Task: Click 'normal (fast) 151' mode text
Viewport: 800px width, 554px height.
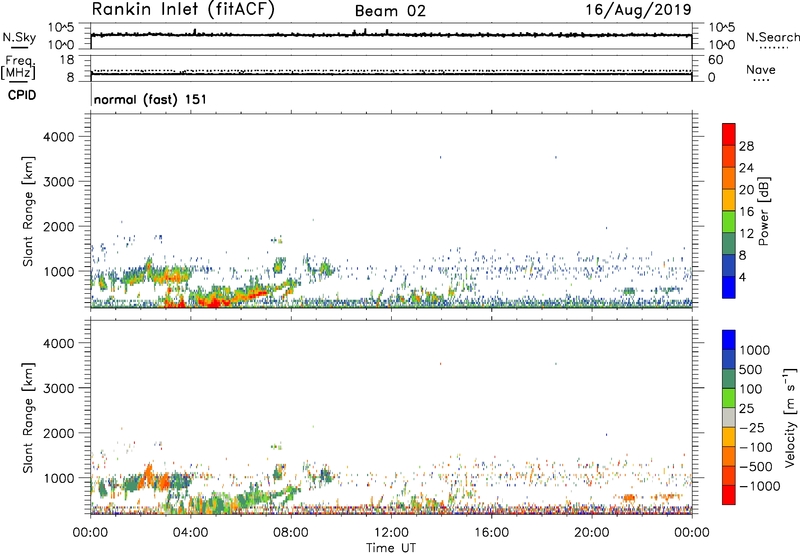Action: point(150,99)
